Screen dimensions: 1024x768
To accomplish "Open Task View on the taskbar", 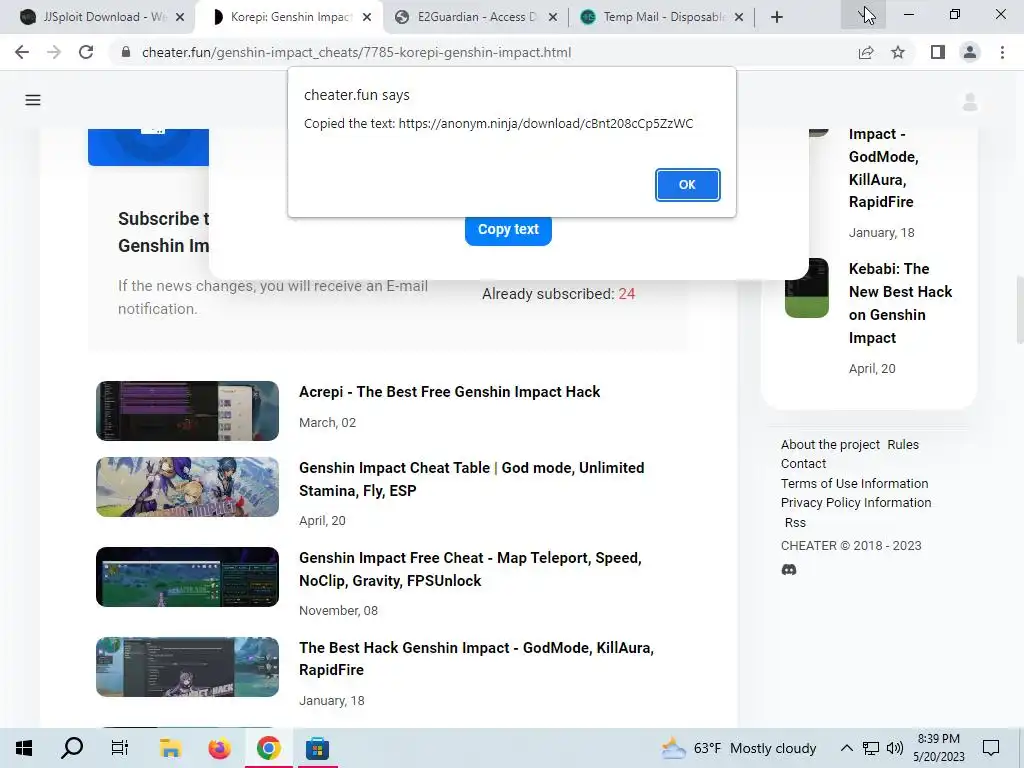I will coord(120,748).
